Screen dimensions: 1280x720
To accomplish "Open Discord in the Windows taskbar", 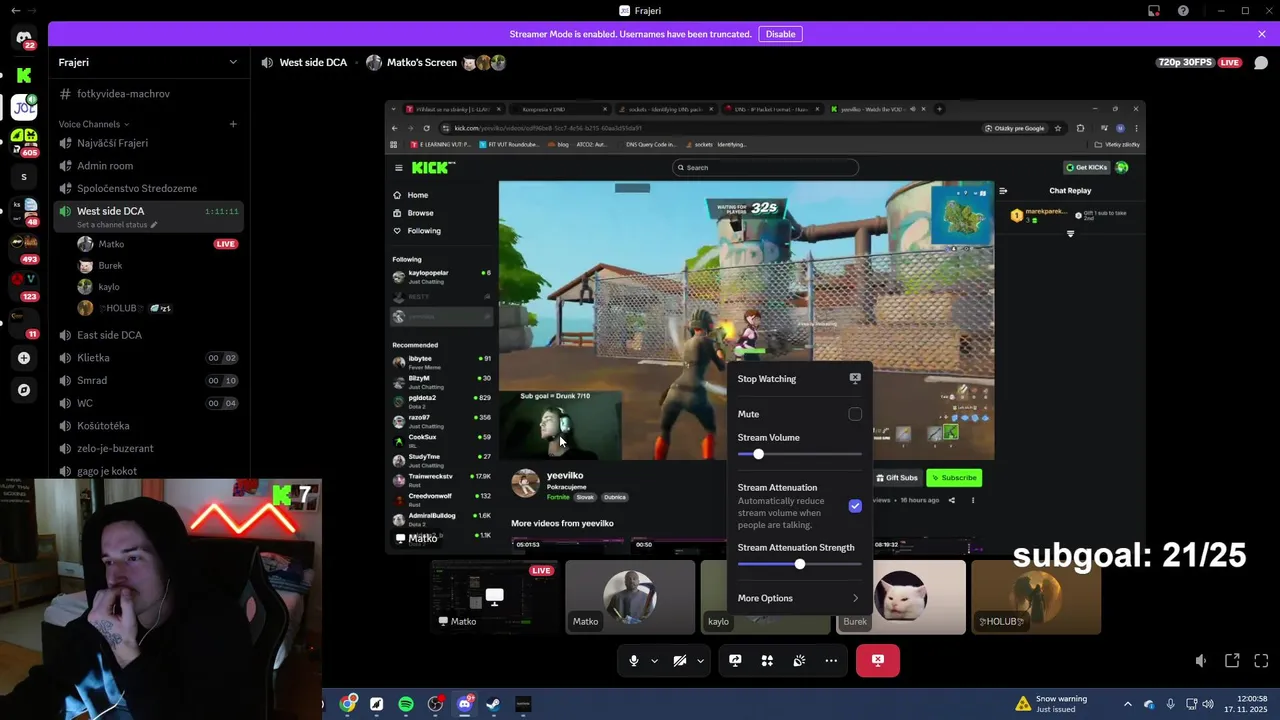I will click(x=464, y=704).
